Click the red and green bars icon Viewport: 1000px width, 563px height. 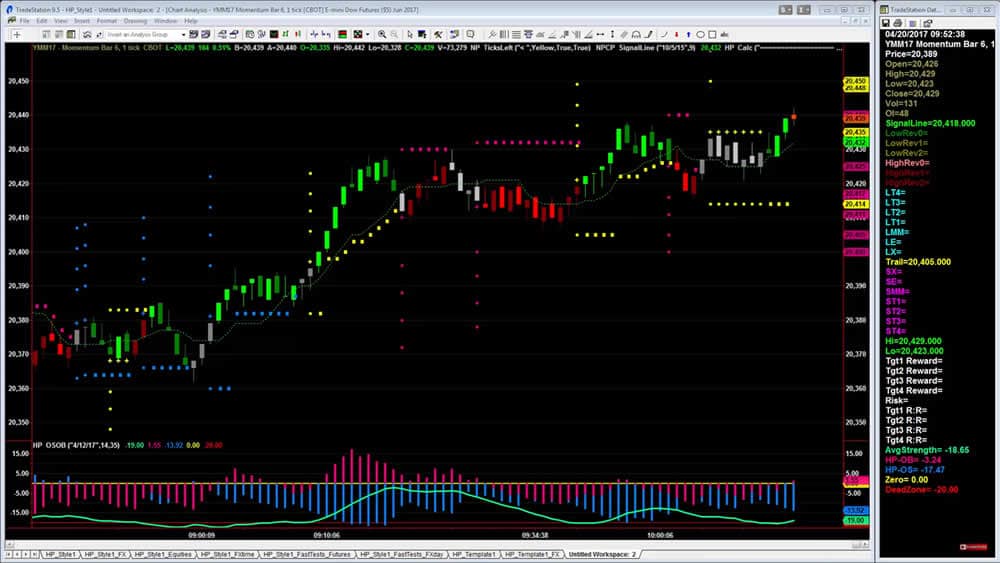tap(342, 34)
